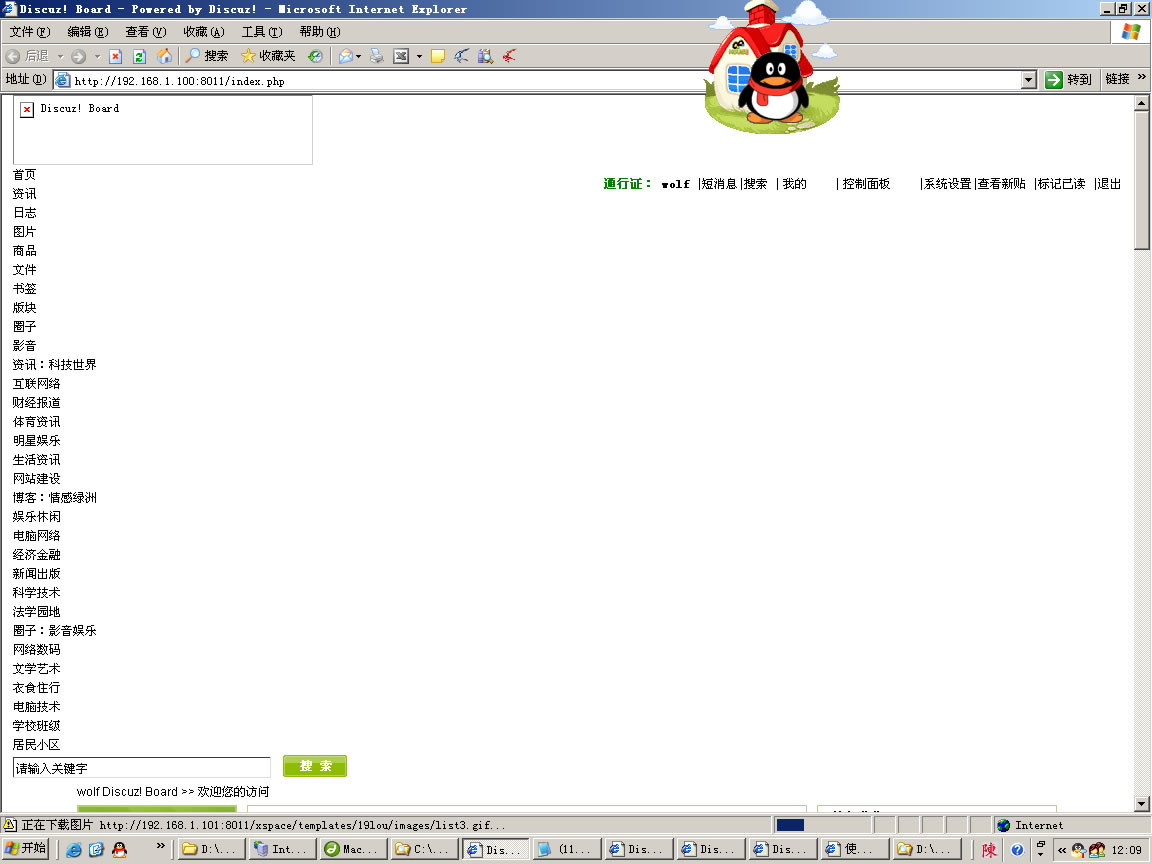This screenshot has height=864, width=1152.
Task: Open 短消息 short messages link
Action: [x=719, y=184]
